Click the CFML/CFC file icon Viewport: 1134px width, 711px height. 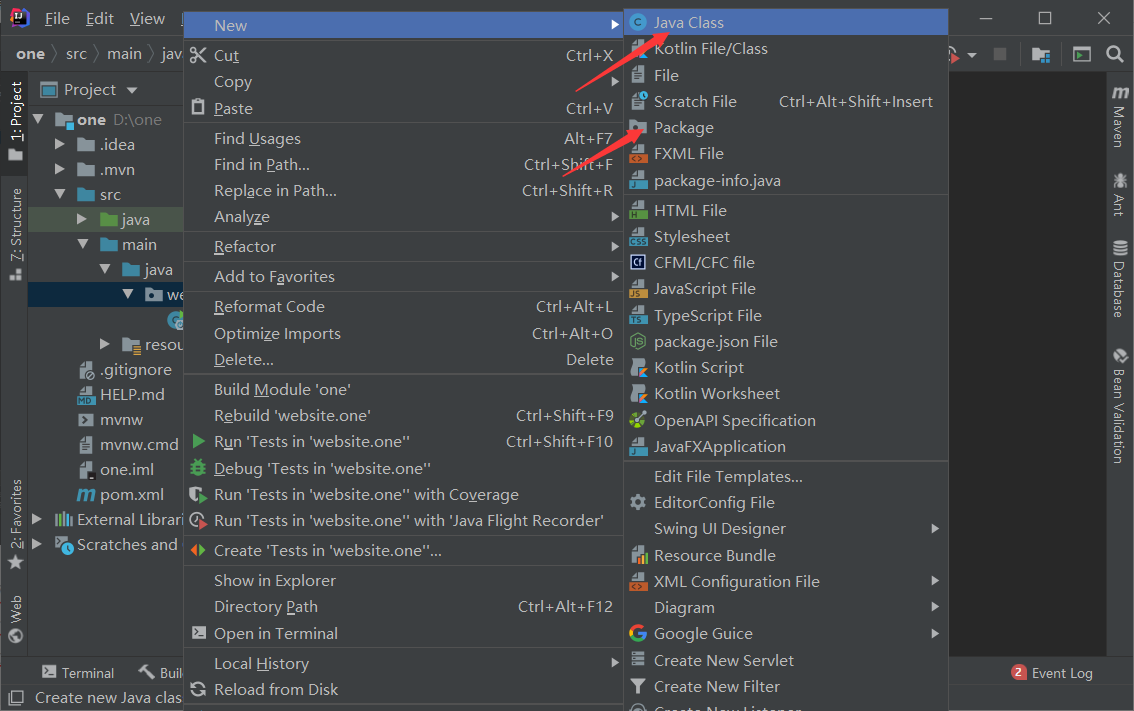click(x=638, y=262)
